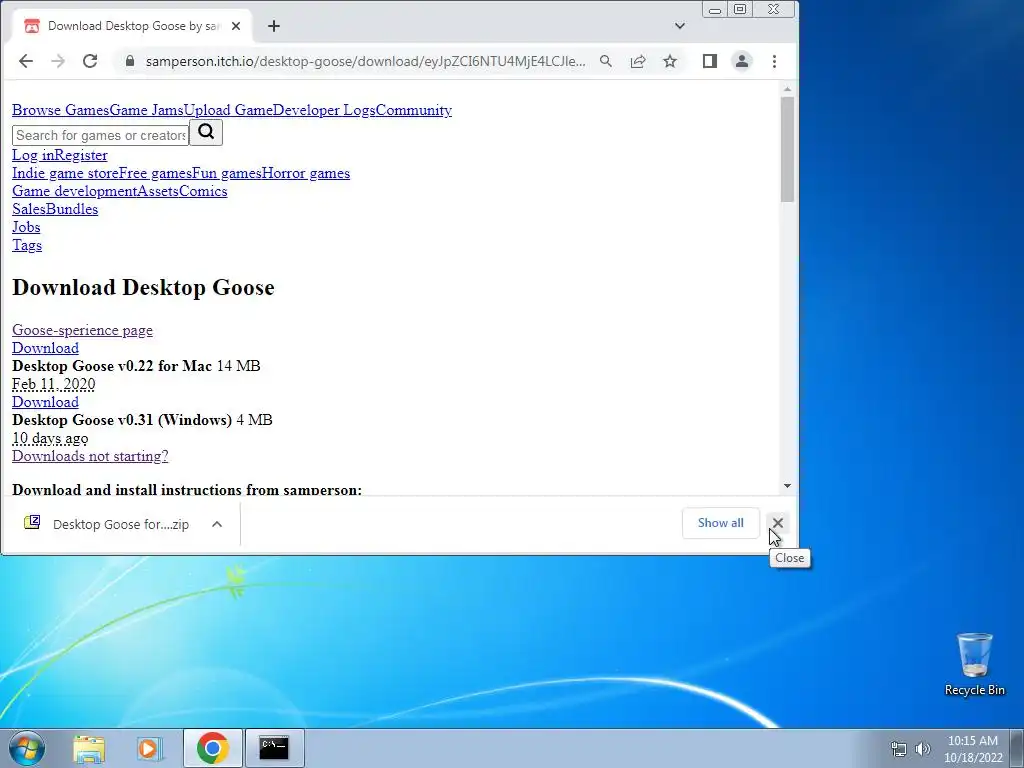Screen dimensions: 1024x768
Task: Open the Horror games link
Action: [x=306, y=174]
